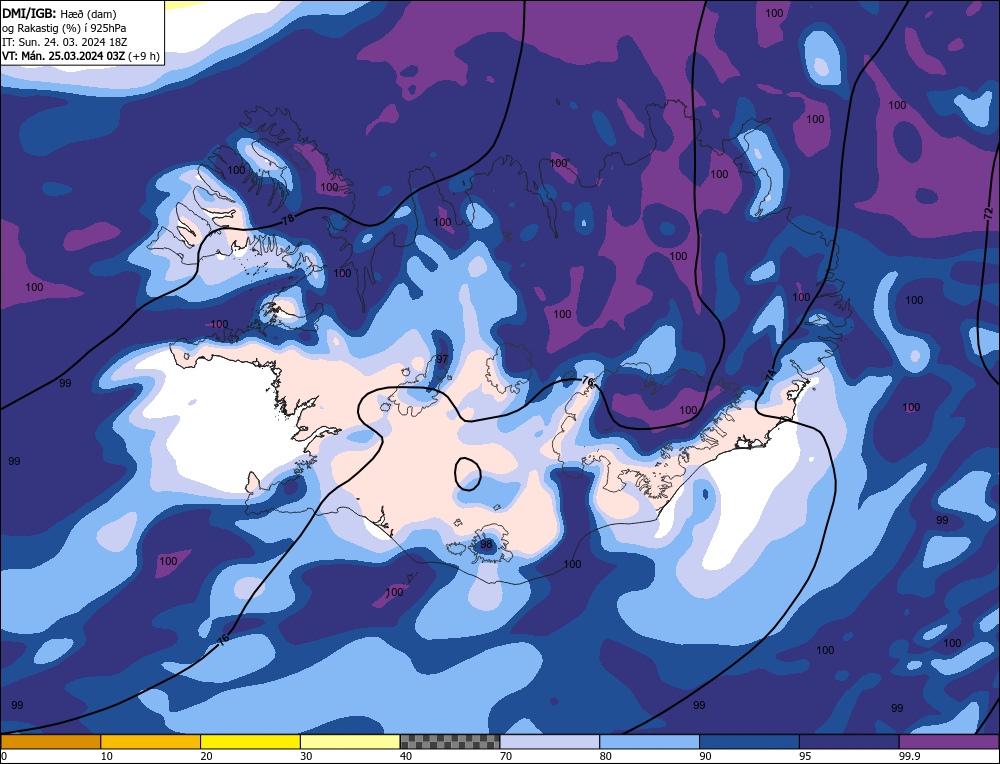Screen dimensions: 1000x764
Task: Click the medium blue 90–95 legend swatch
Action: click(749, 741)
